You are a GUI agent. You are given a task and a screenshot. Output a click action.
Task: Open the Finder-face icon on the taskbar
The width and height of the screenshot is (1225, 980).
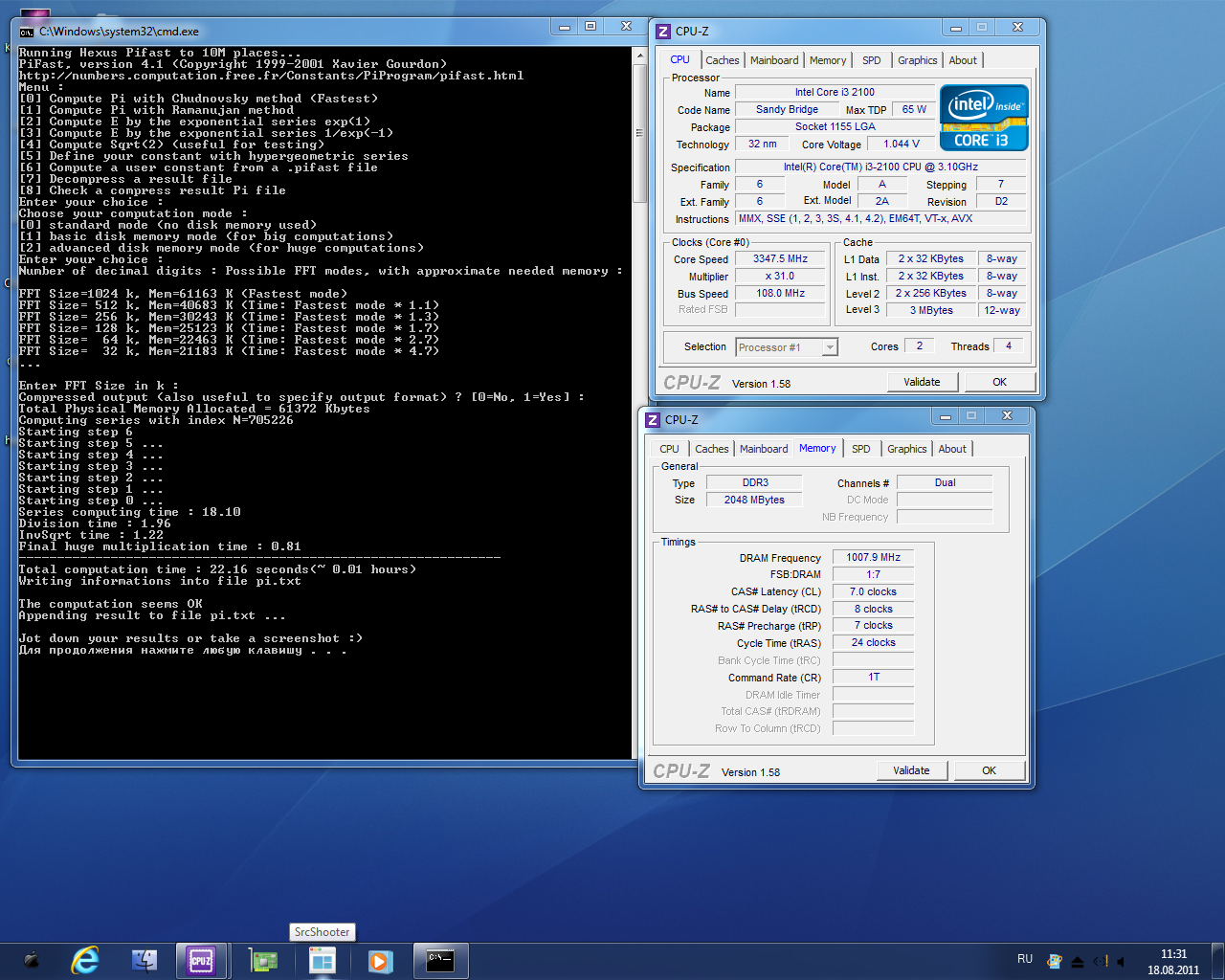(145, 960)
